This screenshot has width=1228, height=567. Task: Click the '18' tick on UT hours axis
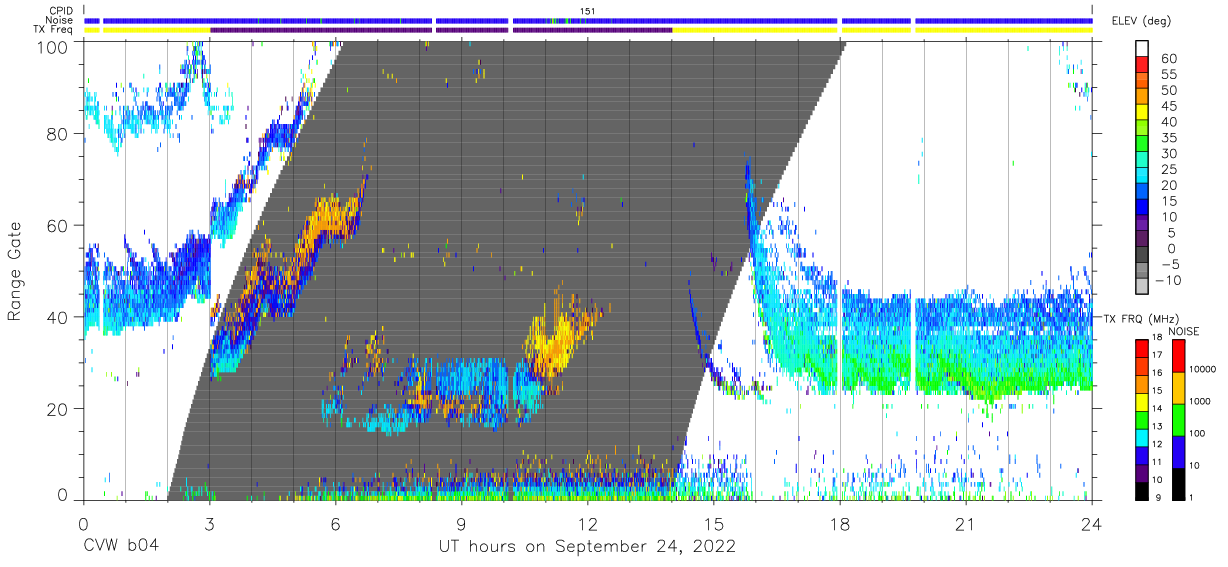[x=839, y=524]
